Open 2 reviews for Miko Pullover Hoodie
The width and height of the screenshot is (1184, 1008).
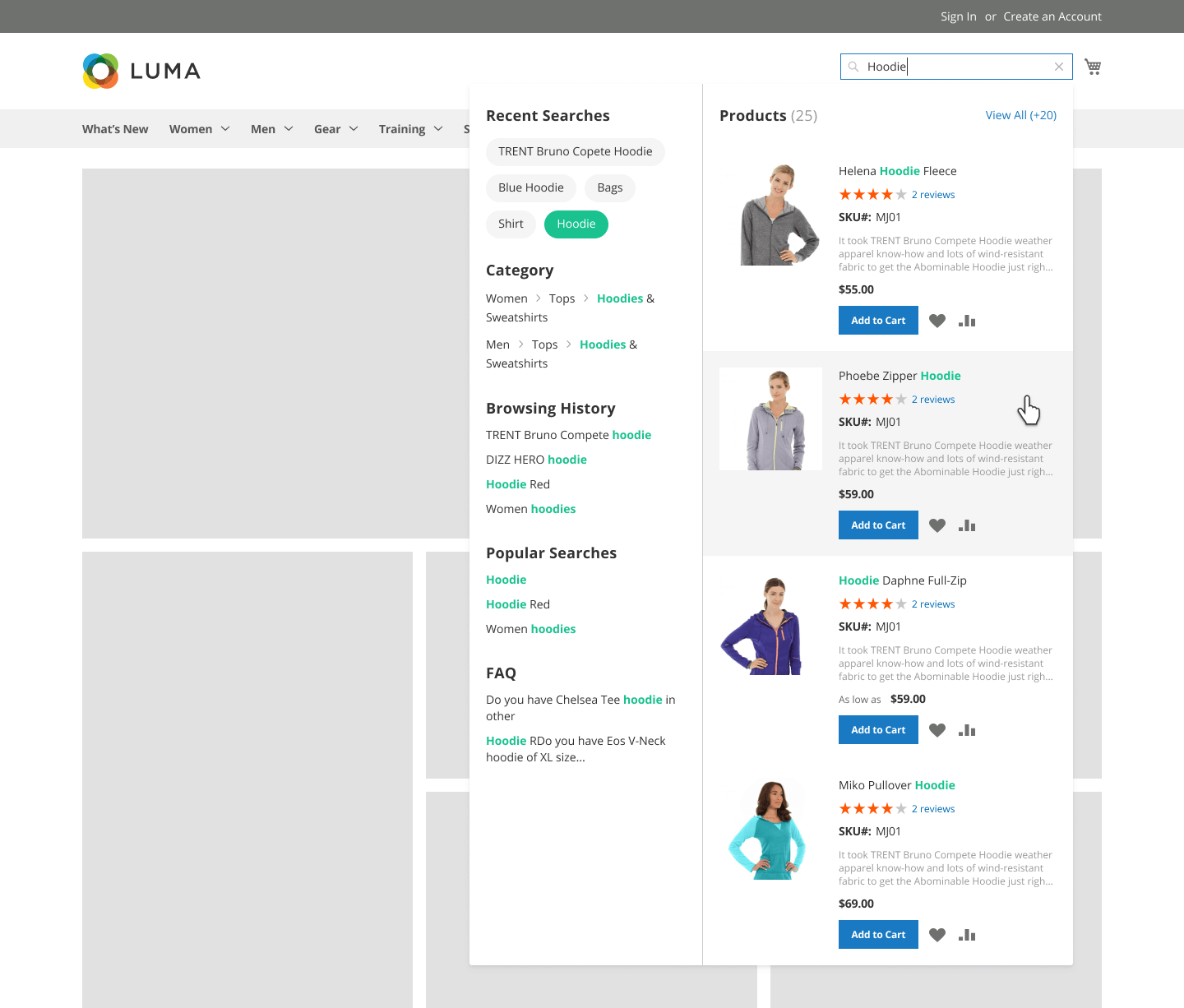[x=933, y=809]
